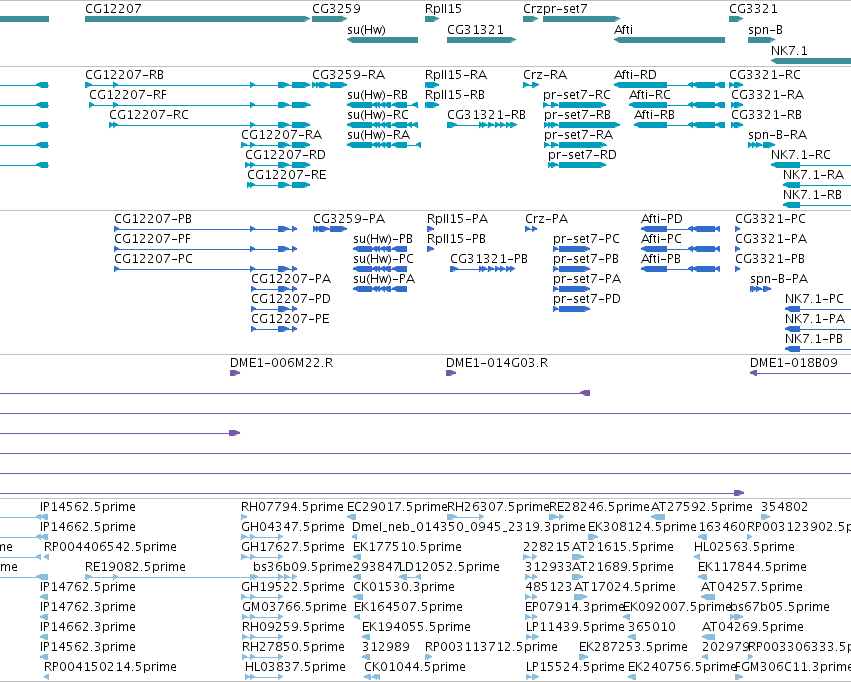Viewport: 851px width, 682px height.
Task: Select the spn-B-RA transcript label
Action: (777, 135)
